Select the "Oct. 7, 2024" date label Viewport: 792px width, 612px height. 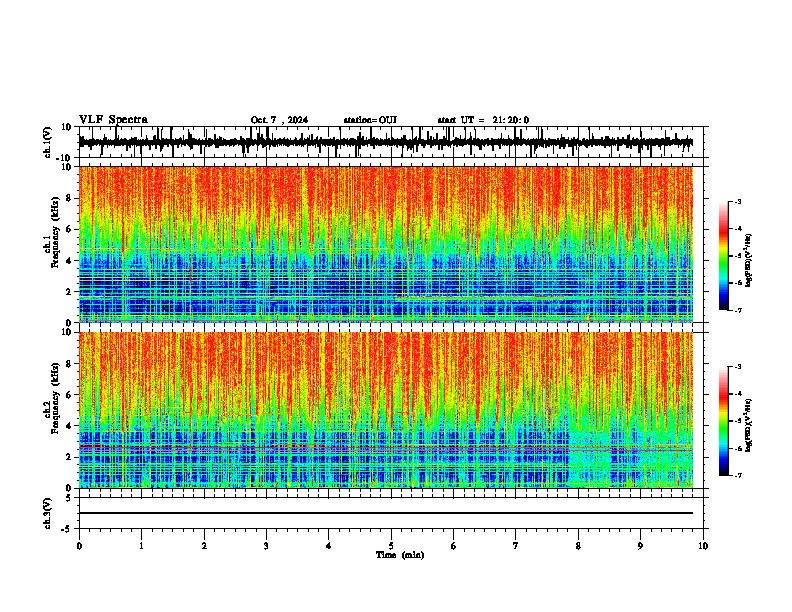[x=279, y=120]
